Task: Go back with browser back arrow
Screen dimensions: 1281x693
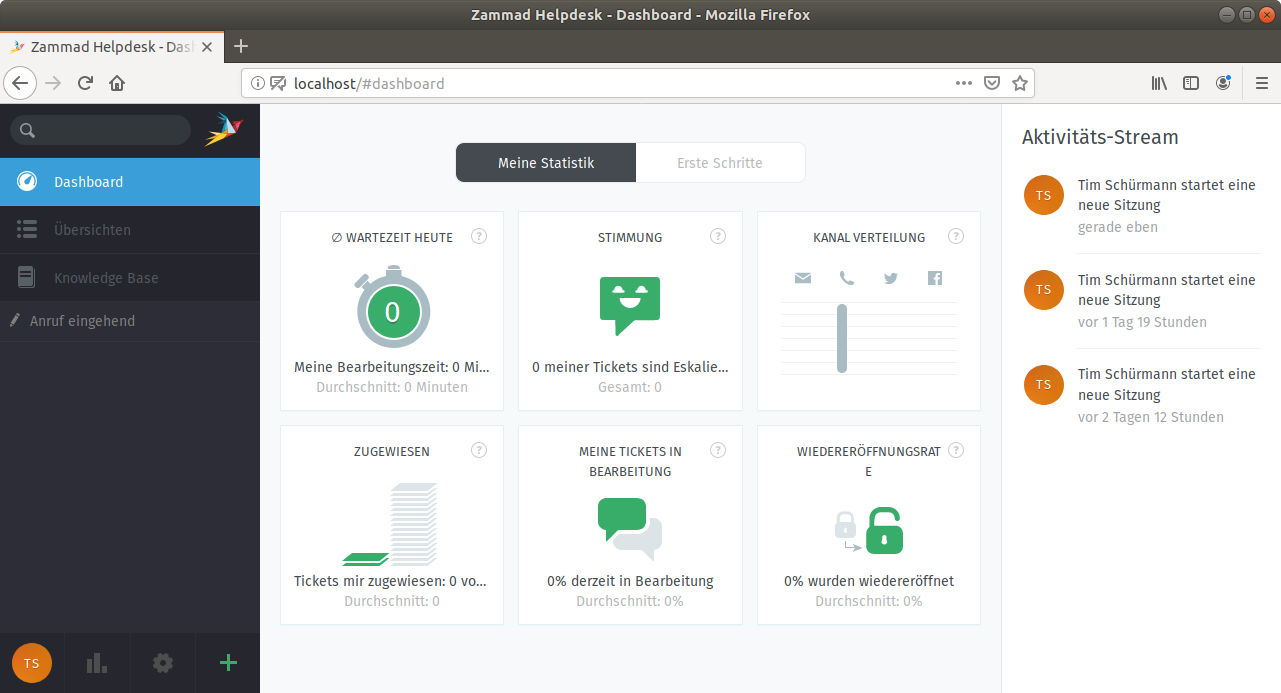Action: (21, 83)
